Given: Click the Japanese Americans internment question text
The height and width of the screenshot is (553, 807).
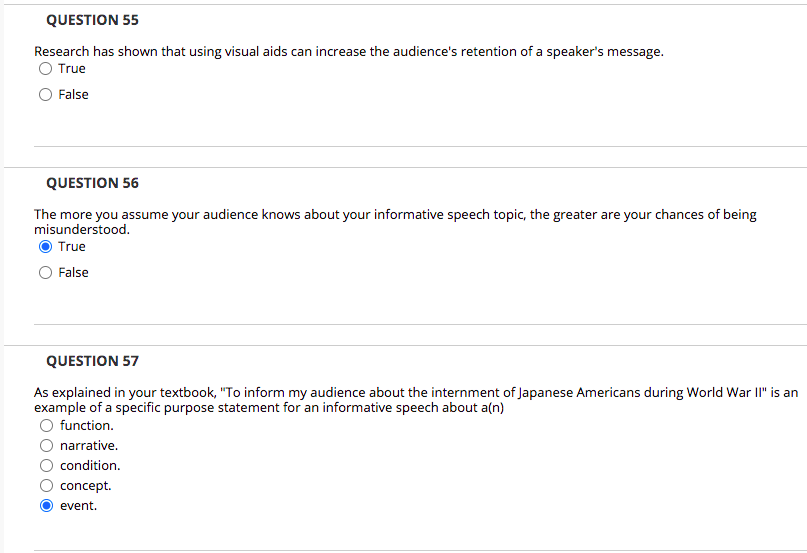Looking at the screenshot, I should (x=415, y=399).
